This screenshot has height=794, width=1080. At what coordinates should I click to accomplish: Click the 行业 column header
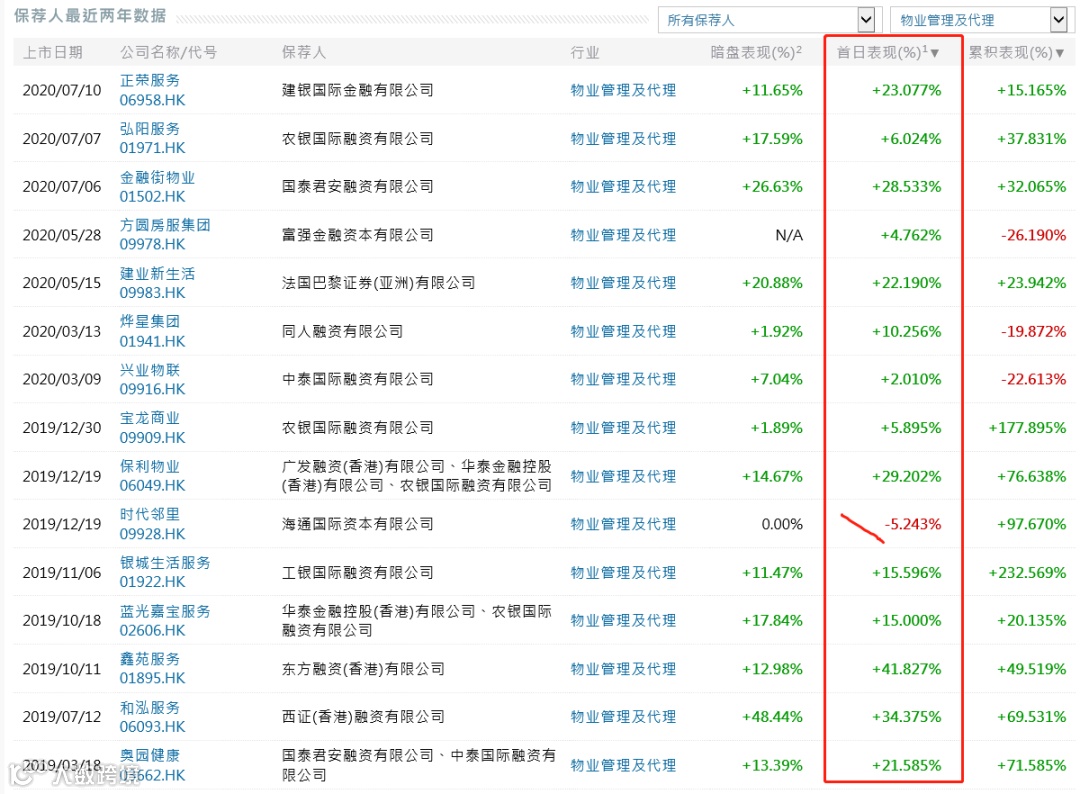(585, 52)
